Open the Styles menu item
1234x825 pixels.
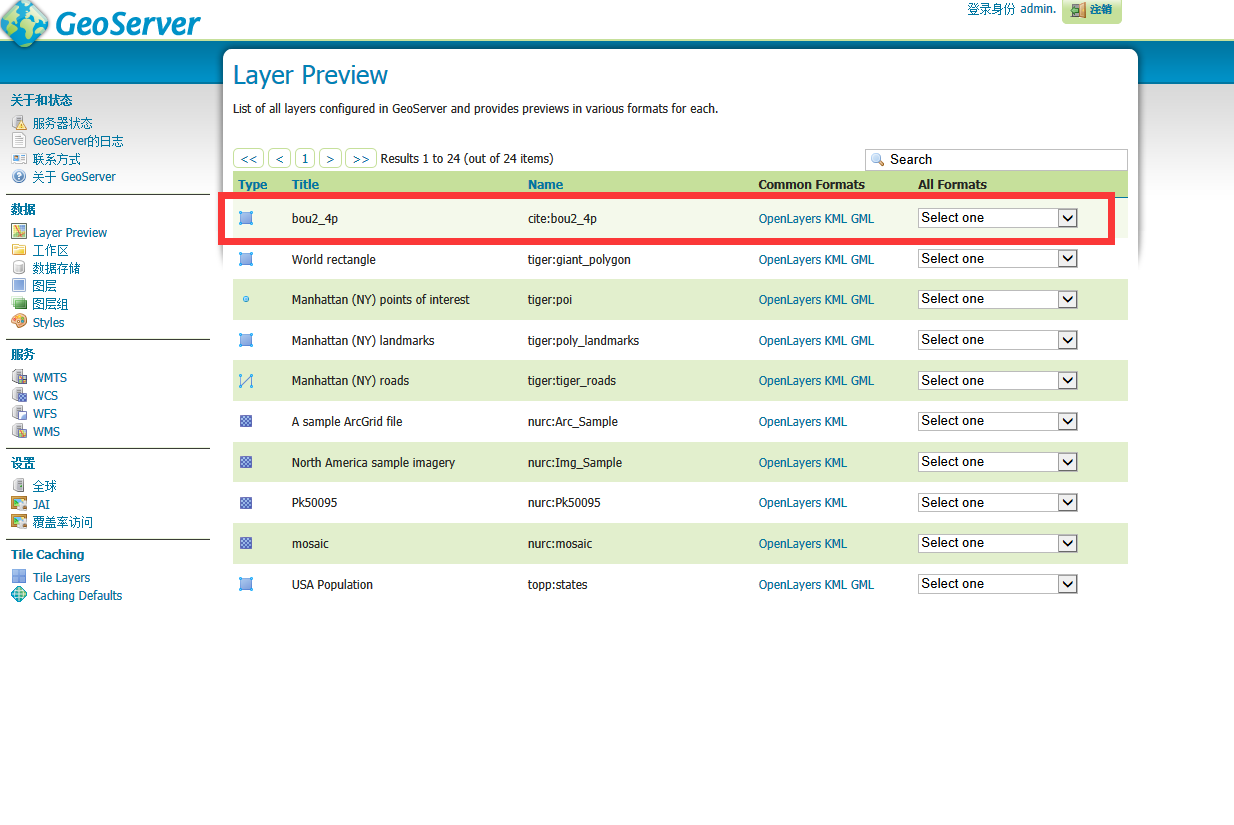(x=48, y=322)
